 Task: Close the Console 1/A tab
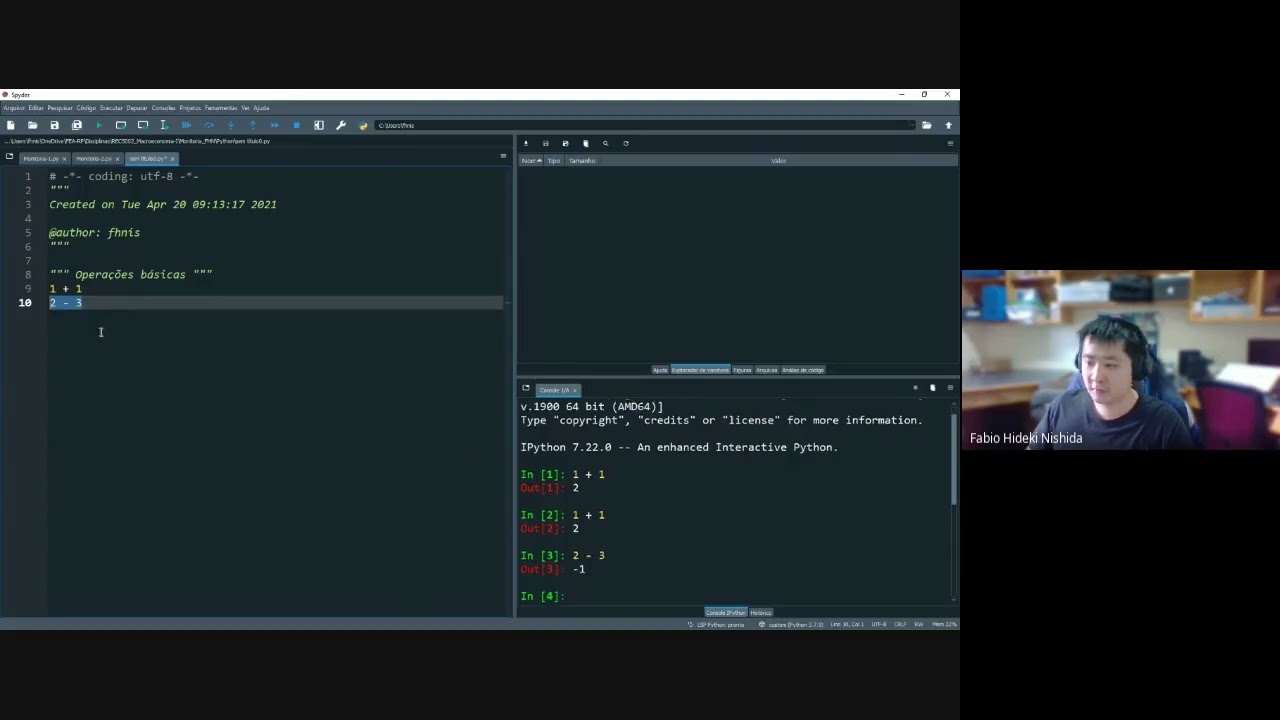[x=574, y=390]
